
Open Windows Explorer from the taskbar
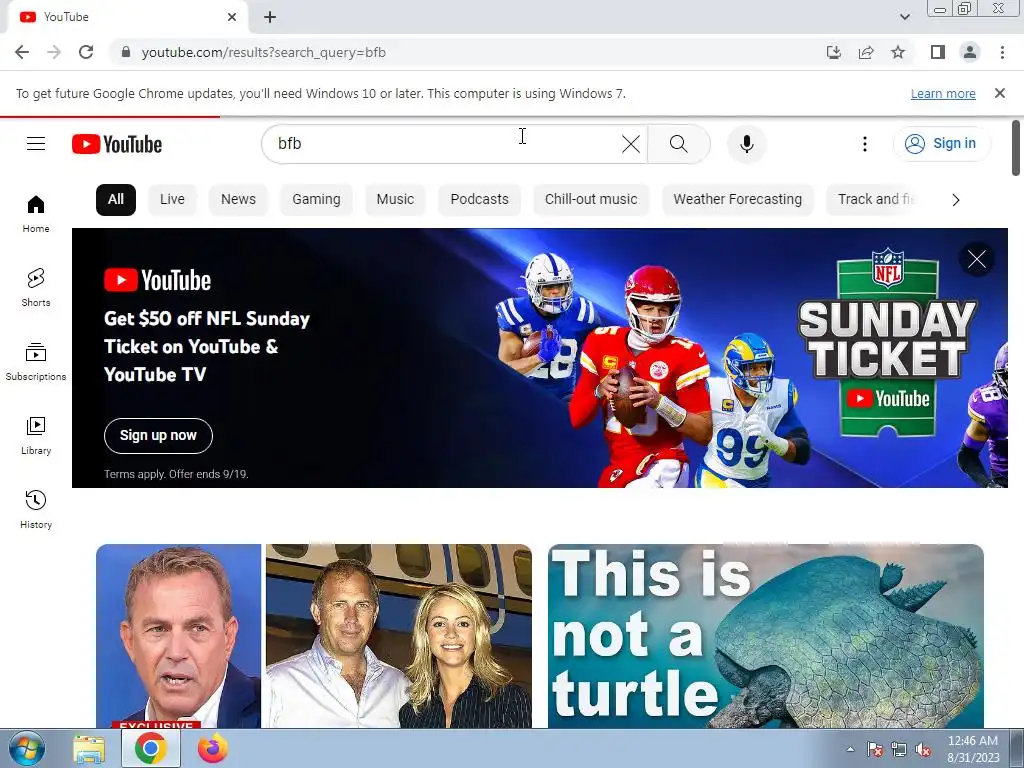tap(88, 749)
